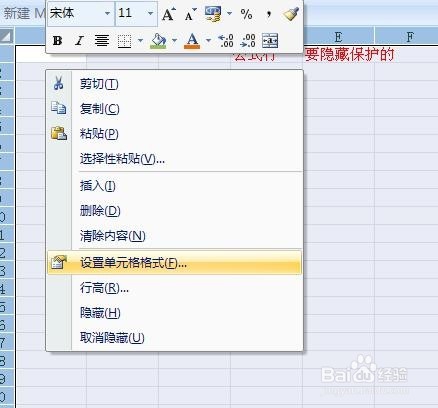Viewport: 438px width, 408px height.
Task: Increase decimal places button
Action: tap(226, 41)
